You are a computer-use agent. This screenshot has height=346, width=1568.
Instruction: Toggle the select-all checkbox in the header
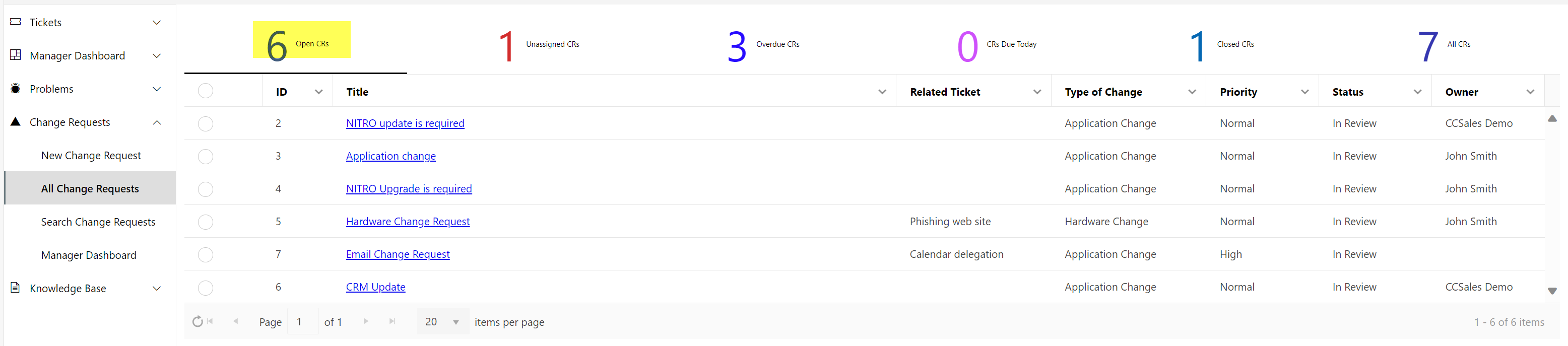click(206, 91)
